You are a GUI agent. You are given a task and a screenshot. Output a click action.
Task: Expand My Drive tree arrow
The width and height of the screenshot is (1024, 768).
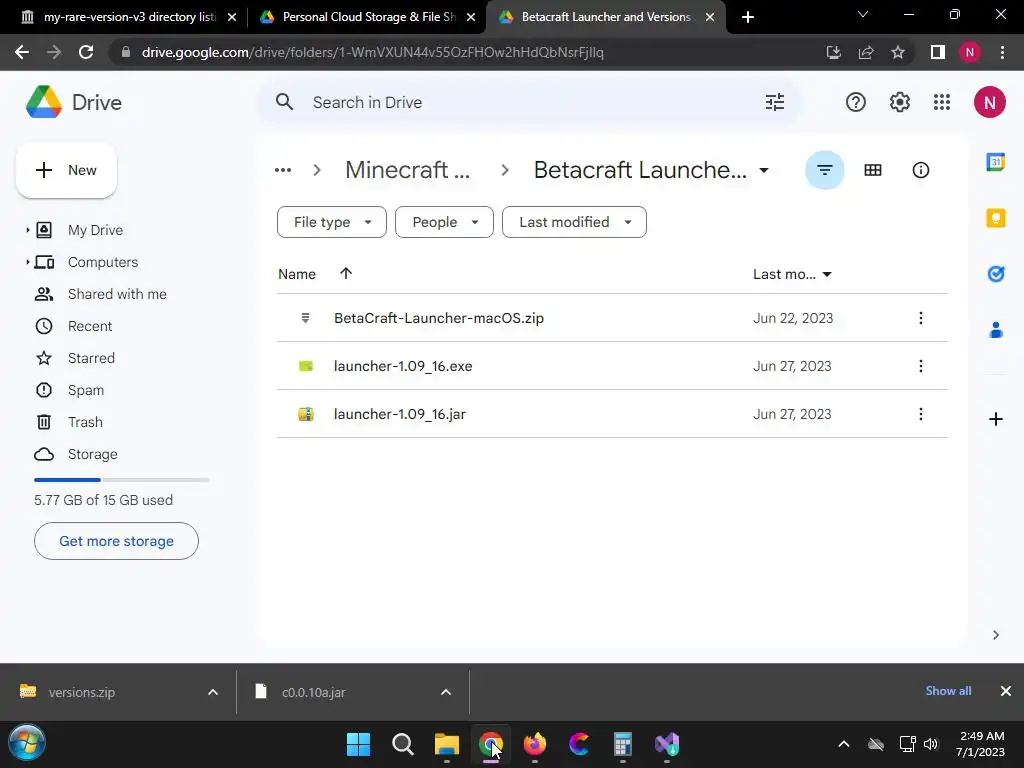pyautogui.click(x=27, y=230)
